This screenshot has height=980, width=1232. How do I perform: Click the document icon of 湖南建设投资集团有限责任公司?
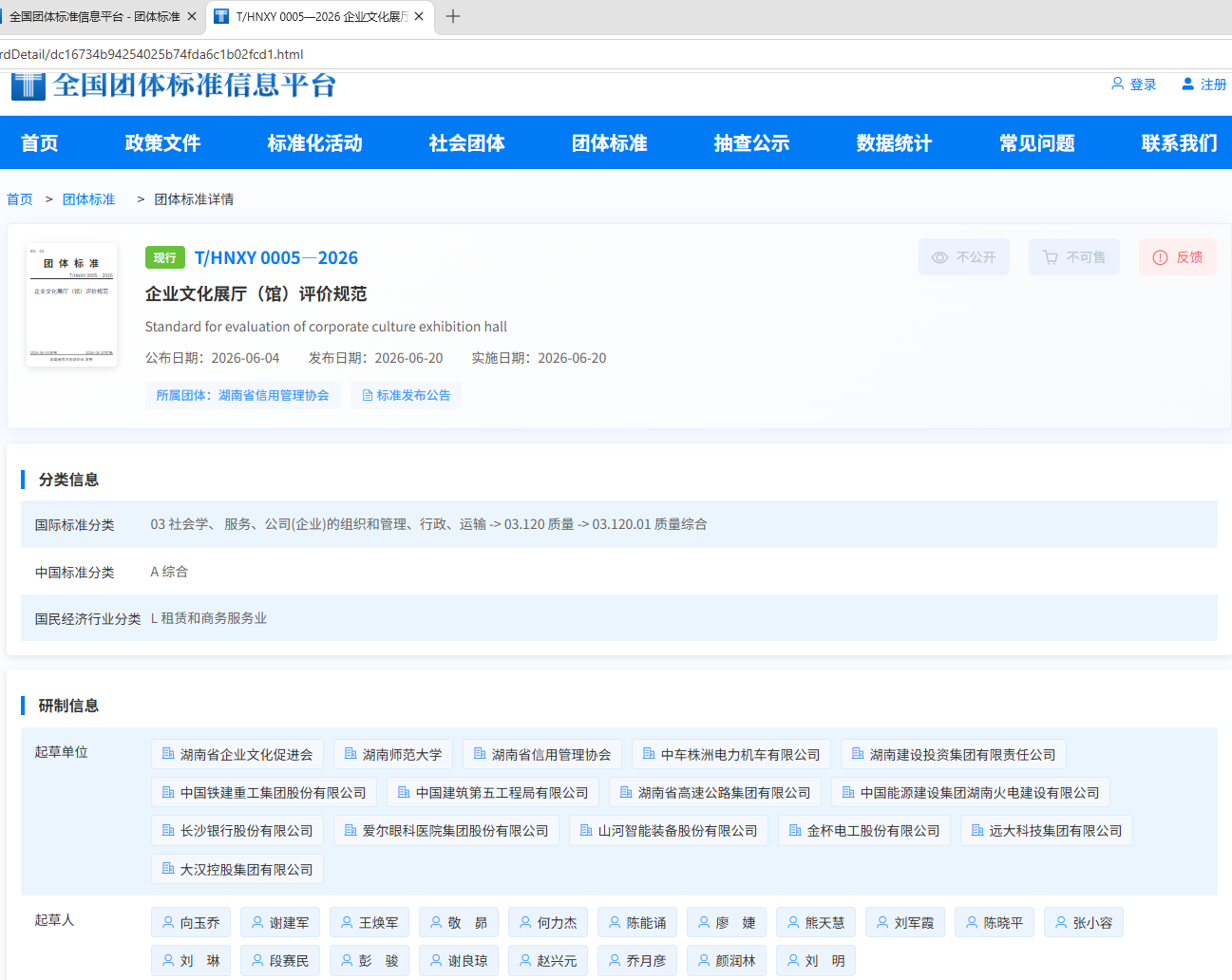pyautogui.click(x=858, y=754)
